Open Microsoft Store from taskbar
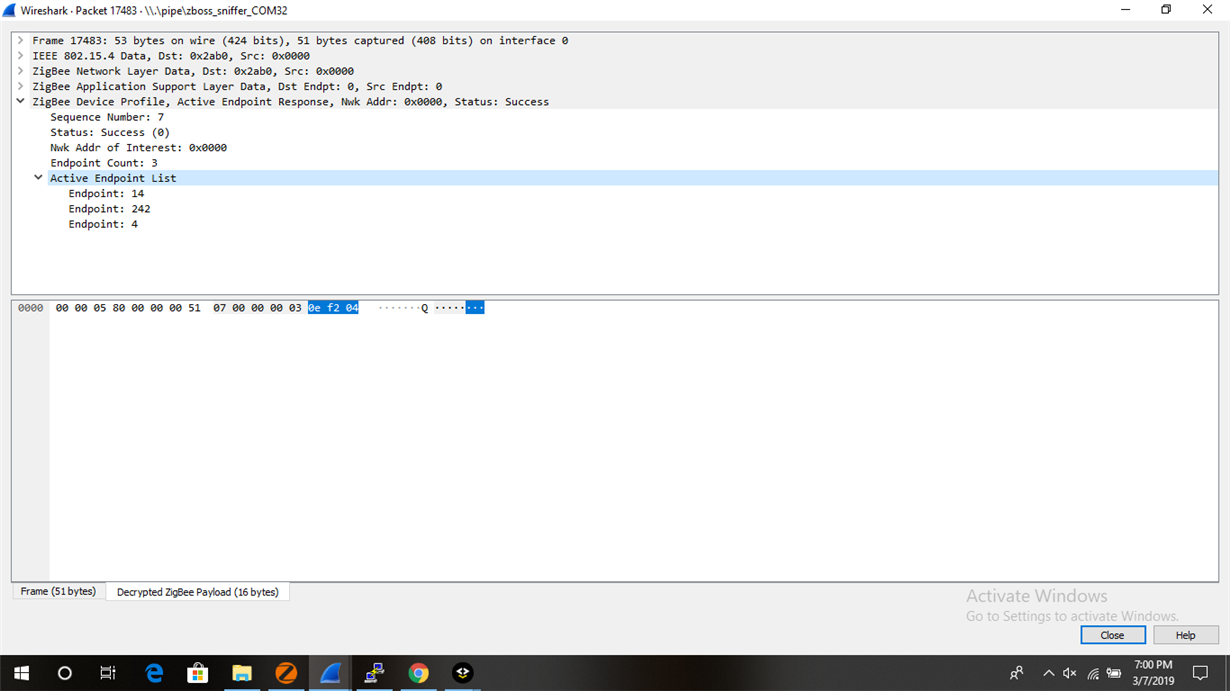The height and width of the screenshot is (691, 1230). [x=198, y=673]
